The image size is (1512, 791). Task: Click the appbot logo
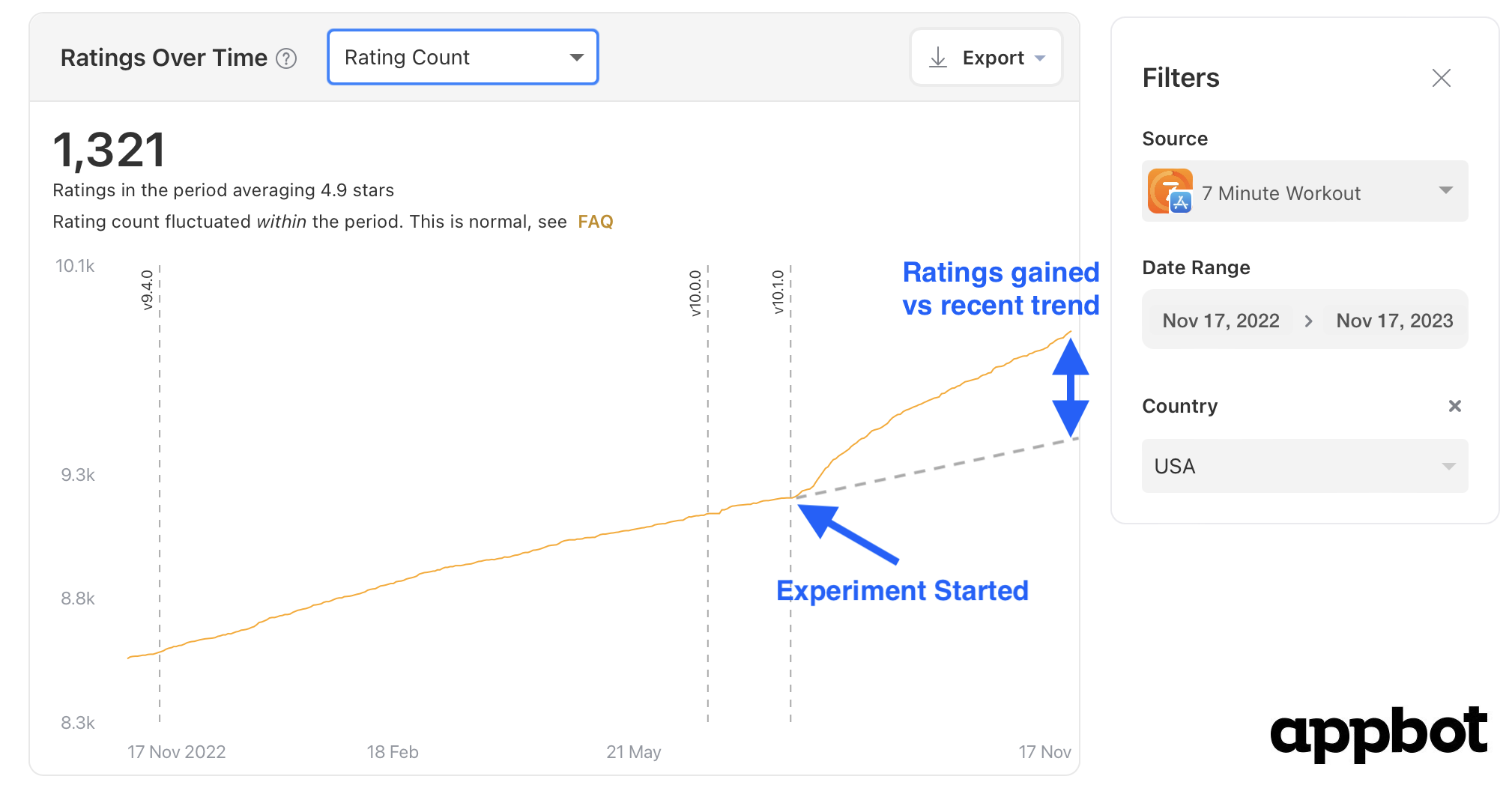tap(1378, 732)
